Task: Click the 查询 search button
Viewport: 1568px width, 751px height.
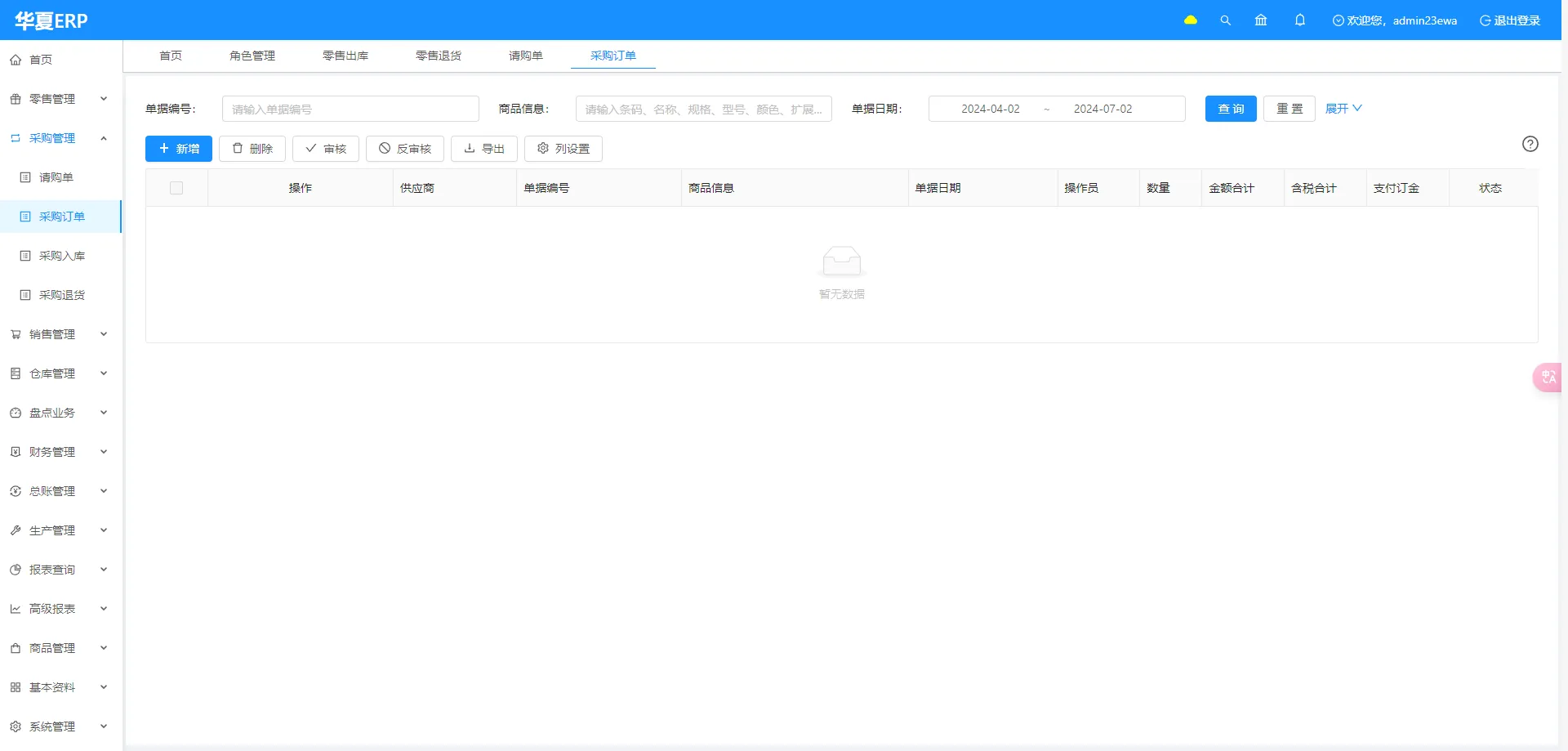Action: [1231, 109]
